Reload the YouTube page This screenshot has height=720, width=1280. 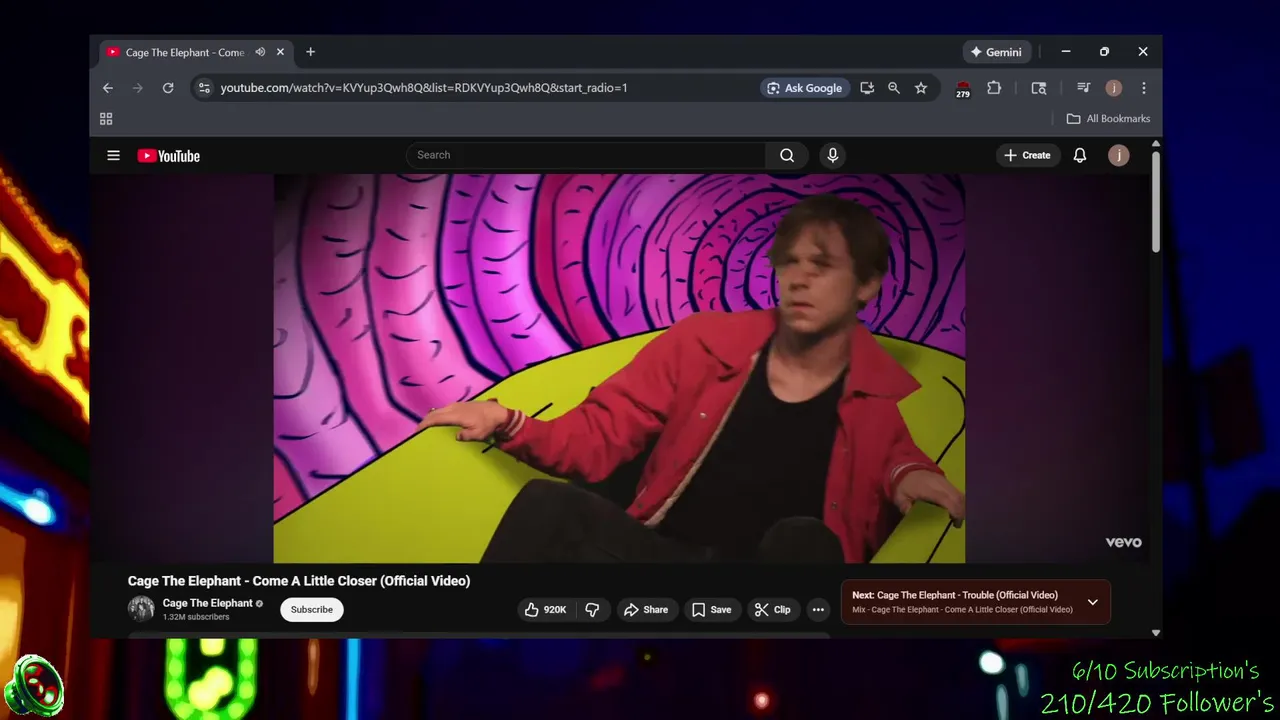pos(168,88)
